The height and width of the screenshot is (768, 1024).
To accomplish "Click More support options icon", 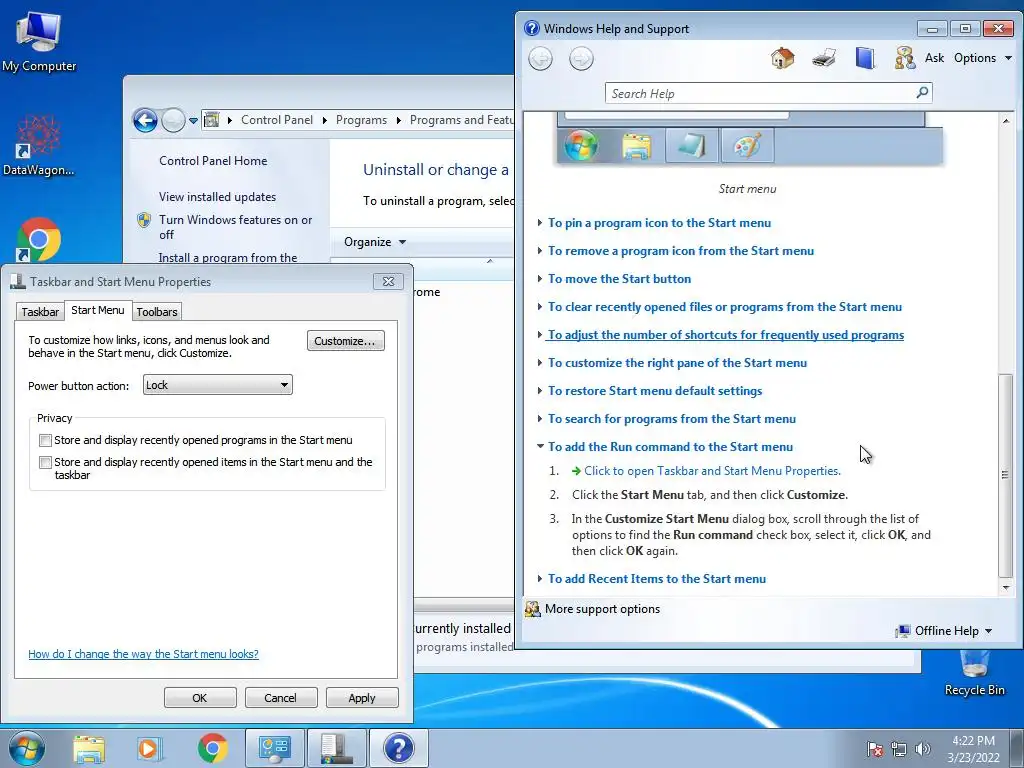I will pyautogui.click(x=533, y=609).
